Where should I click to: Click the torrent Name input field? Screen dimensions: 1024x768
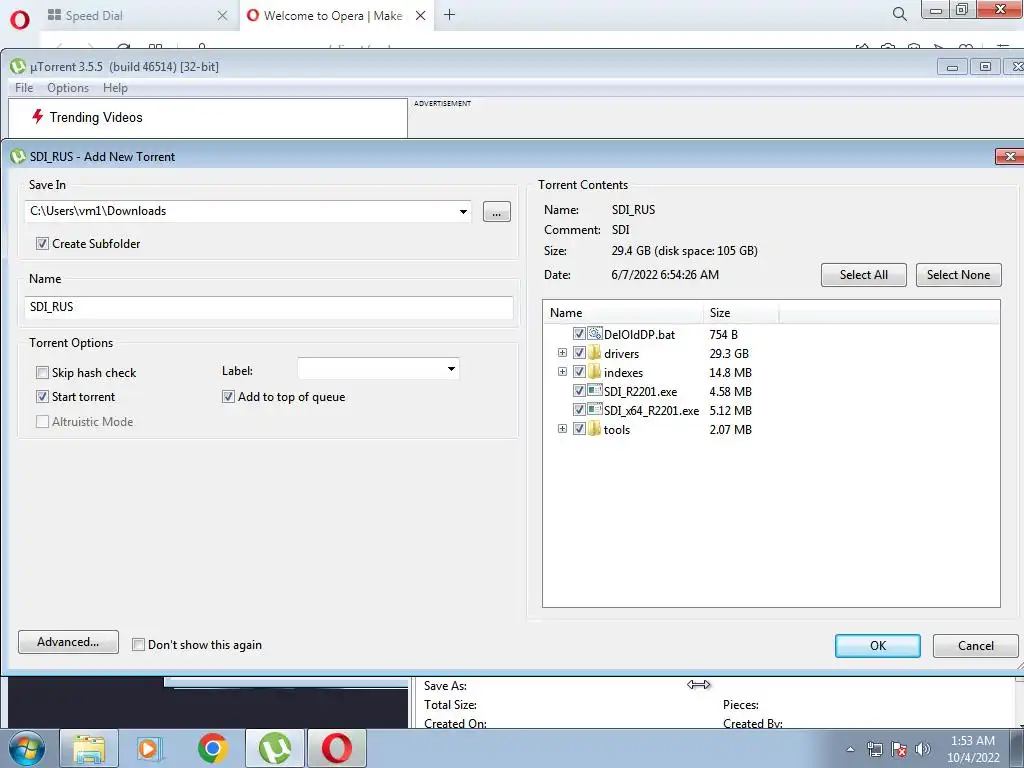[x=269, y=307]
